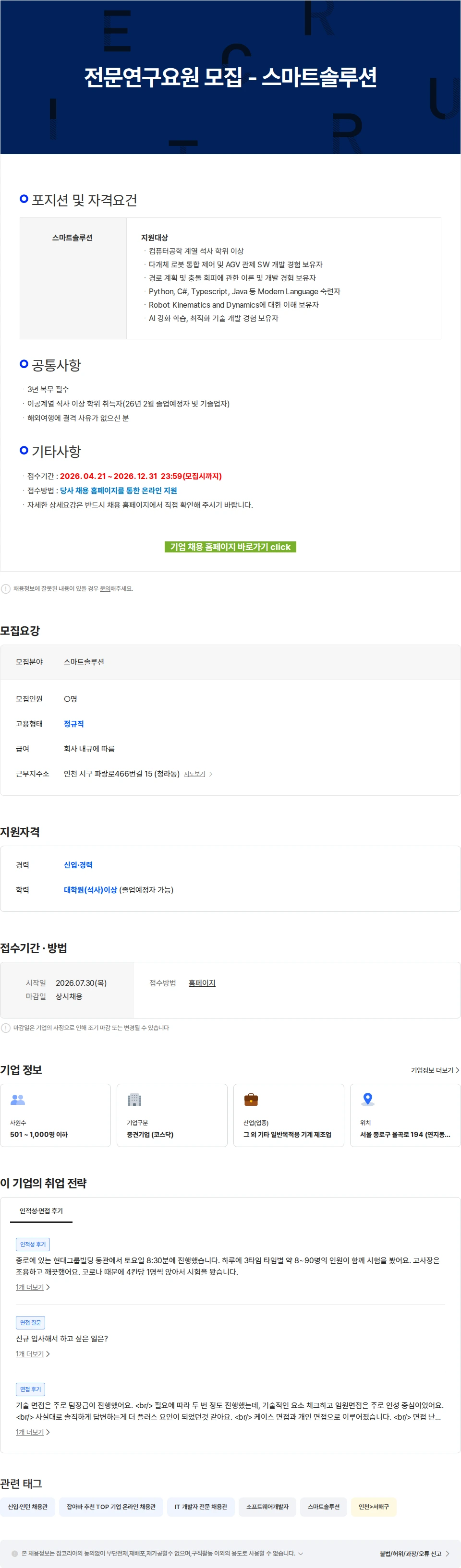Screen dimensions: 461x1568
Task: Click the 인적성 후기 badge
Action: 33,1244
